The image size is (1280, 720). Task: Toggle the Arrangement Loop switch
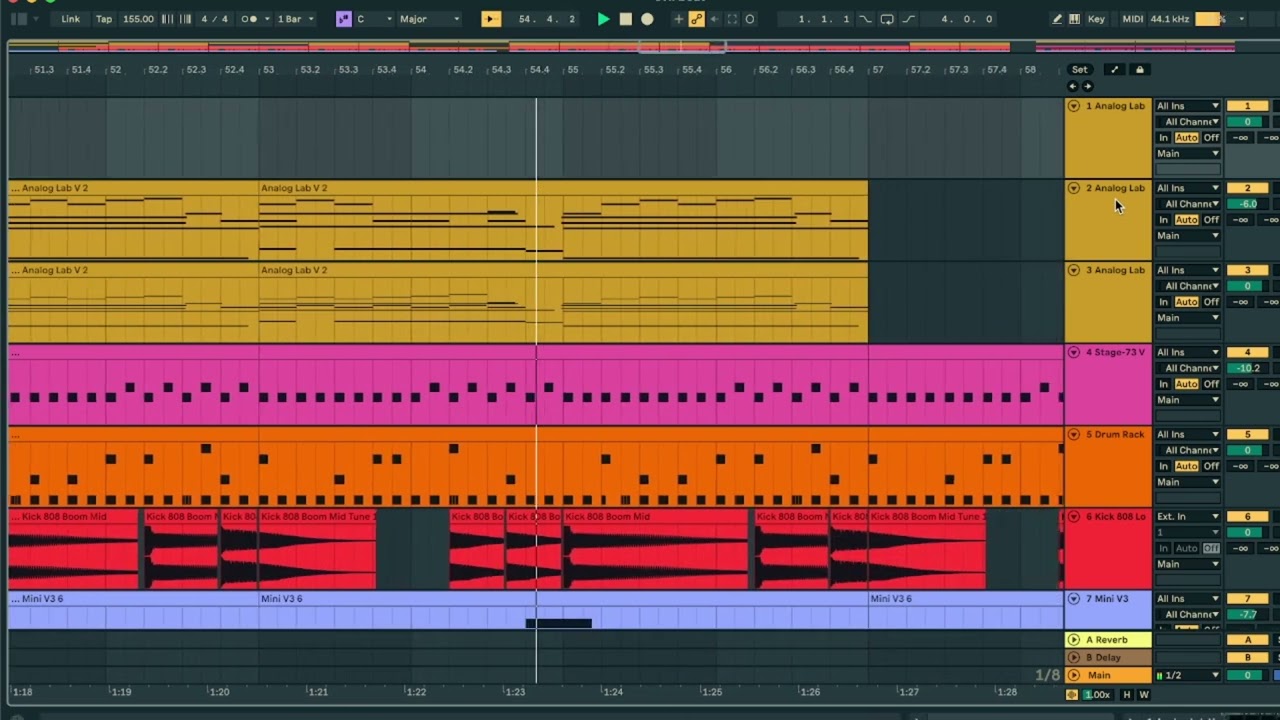tap(887, 19)
